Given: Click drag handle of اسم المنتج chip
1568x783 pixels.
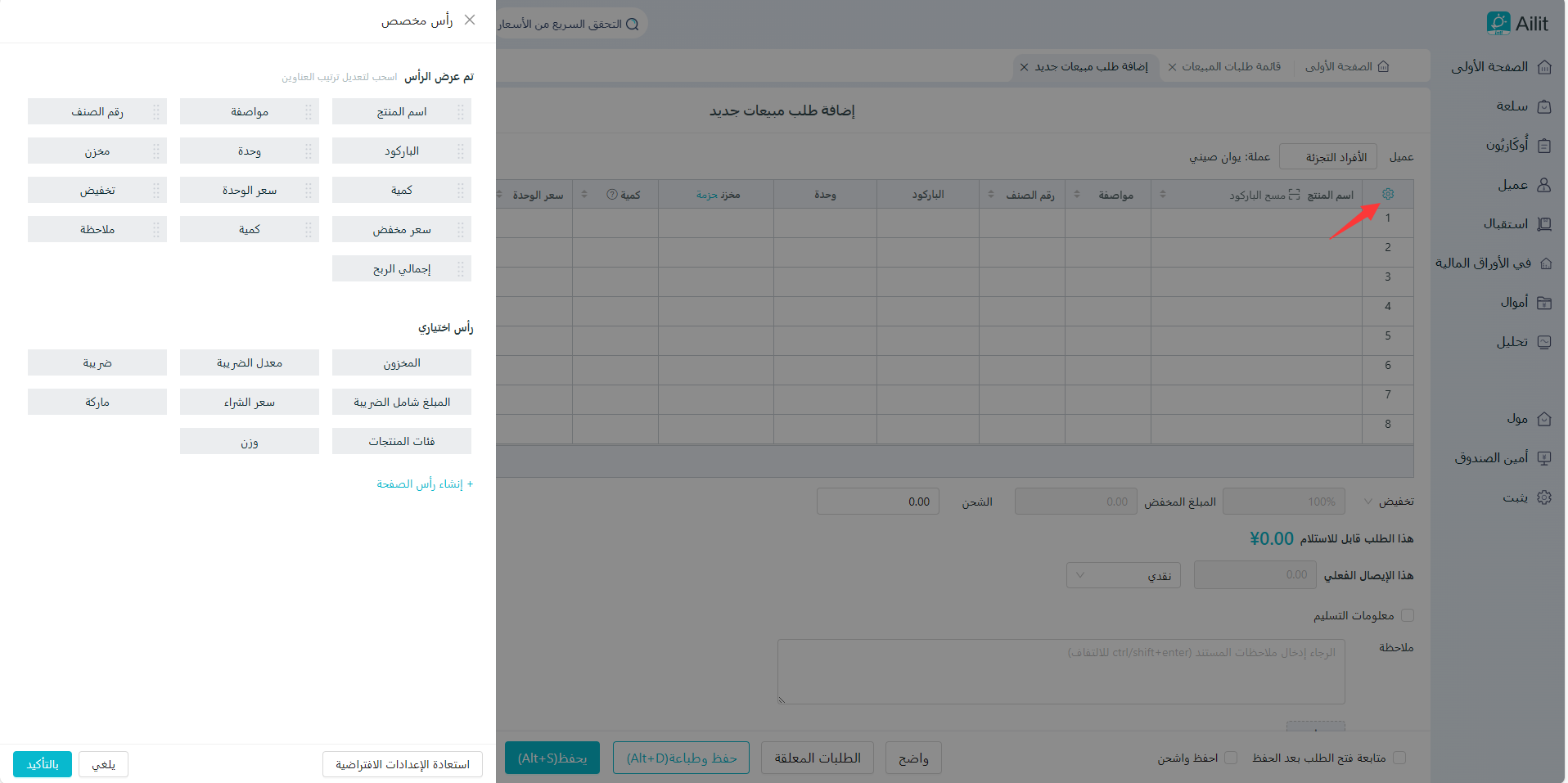Looking at the screenshot, I should click(461, 112).
